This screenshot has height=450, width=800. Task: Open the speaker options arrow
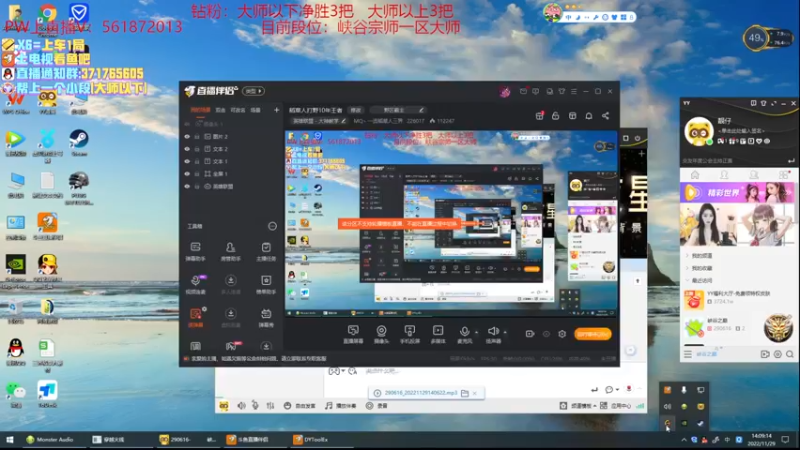coord(505,332)
